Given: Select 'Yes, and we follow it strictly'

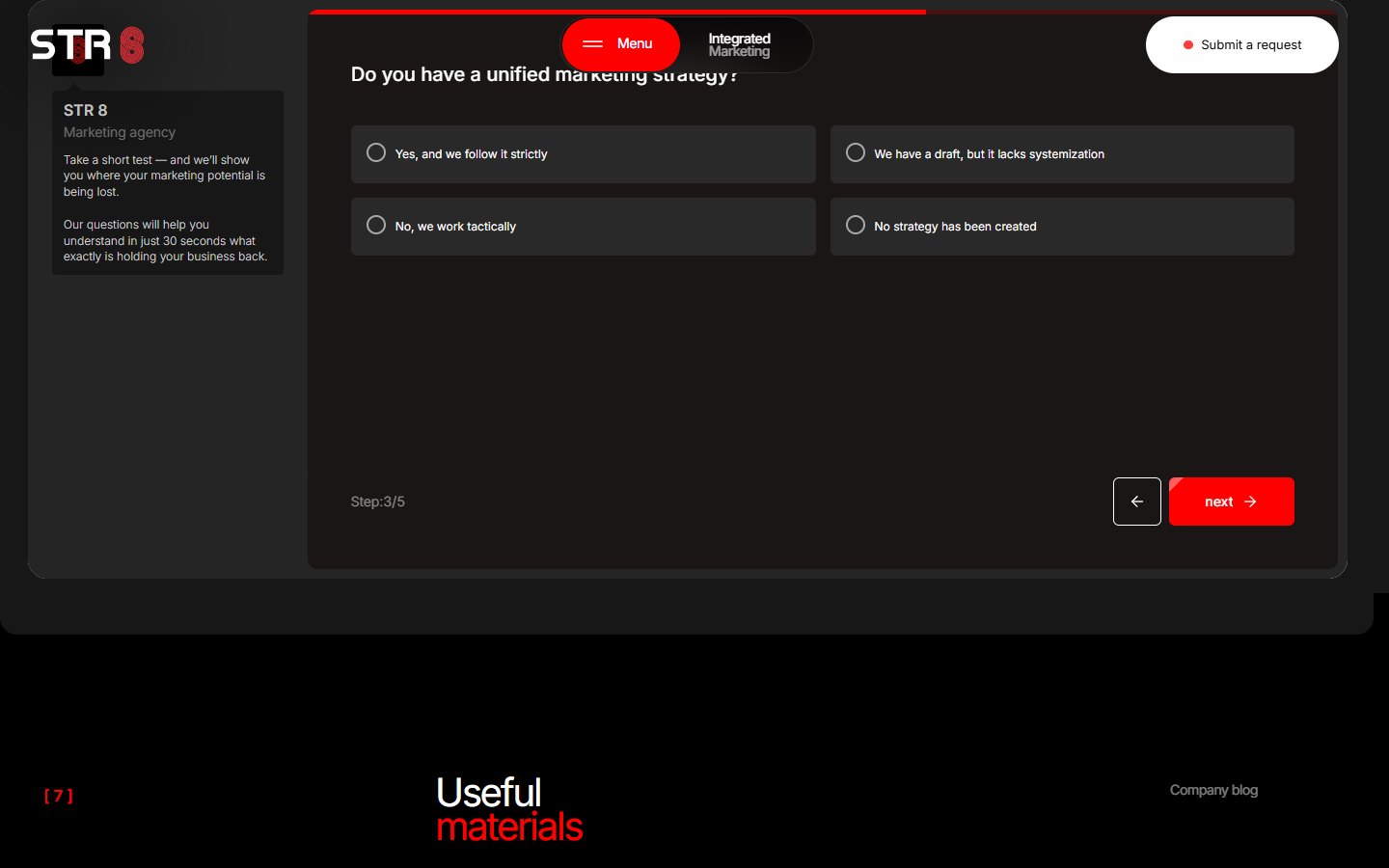Looking at the screenshot, I should tap(583, 154).
